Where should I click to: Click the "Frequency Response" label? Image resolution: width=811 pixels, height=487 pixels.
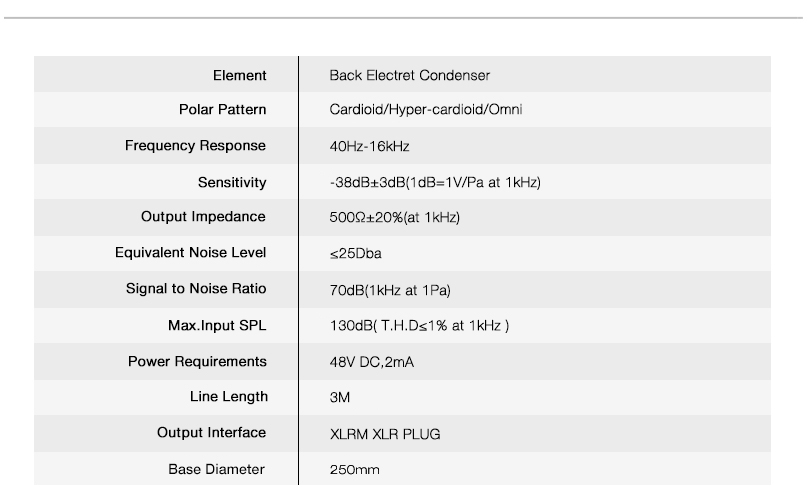[x=195, y=146]
